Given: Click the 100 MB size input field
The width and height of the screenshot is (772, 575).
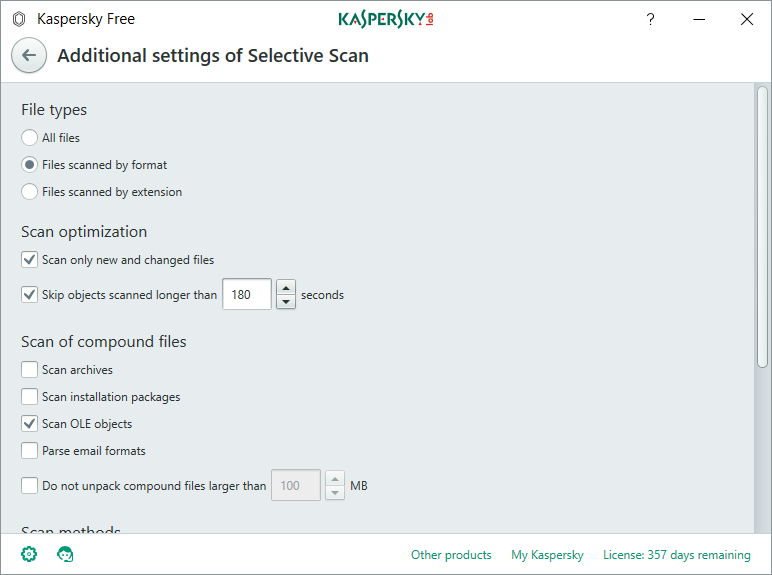Looking at the screenshot, I should 296,485.
